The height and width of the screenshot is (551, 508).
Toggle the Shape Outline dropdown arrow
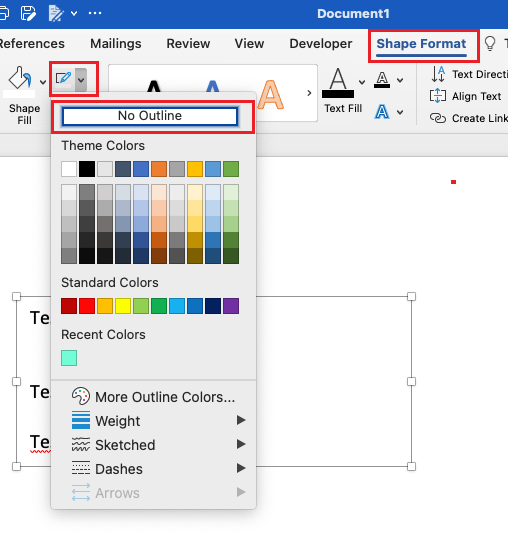(x=81, y=80)
